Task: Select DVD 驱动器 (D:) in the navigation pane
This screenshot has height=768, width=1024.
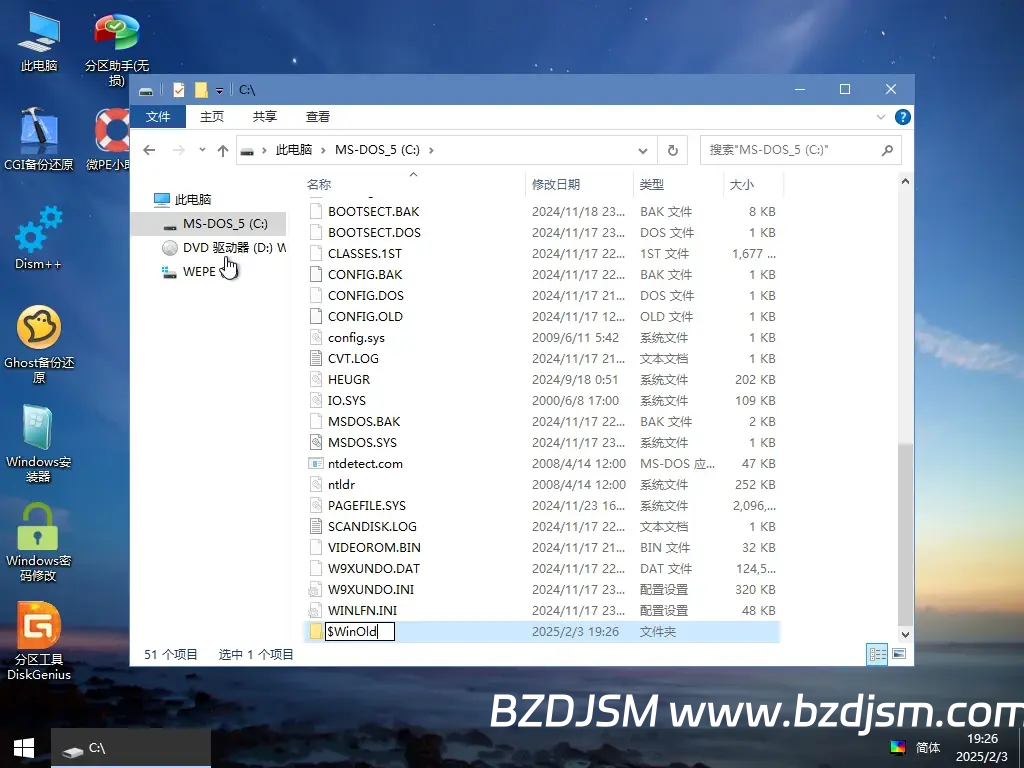Action: point(223,248)
